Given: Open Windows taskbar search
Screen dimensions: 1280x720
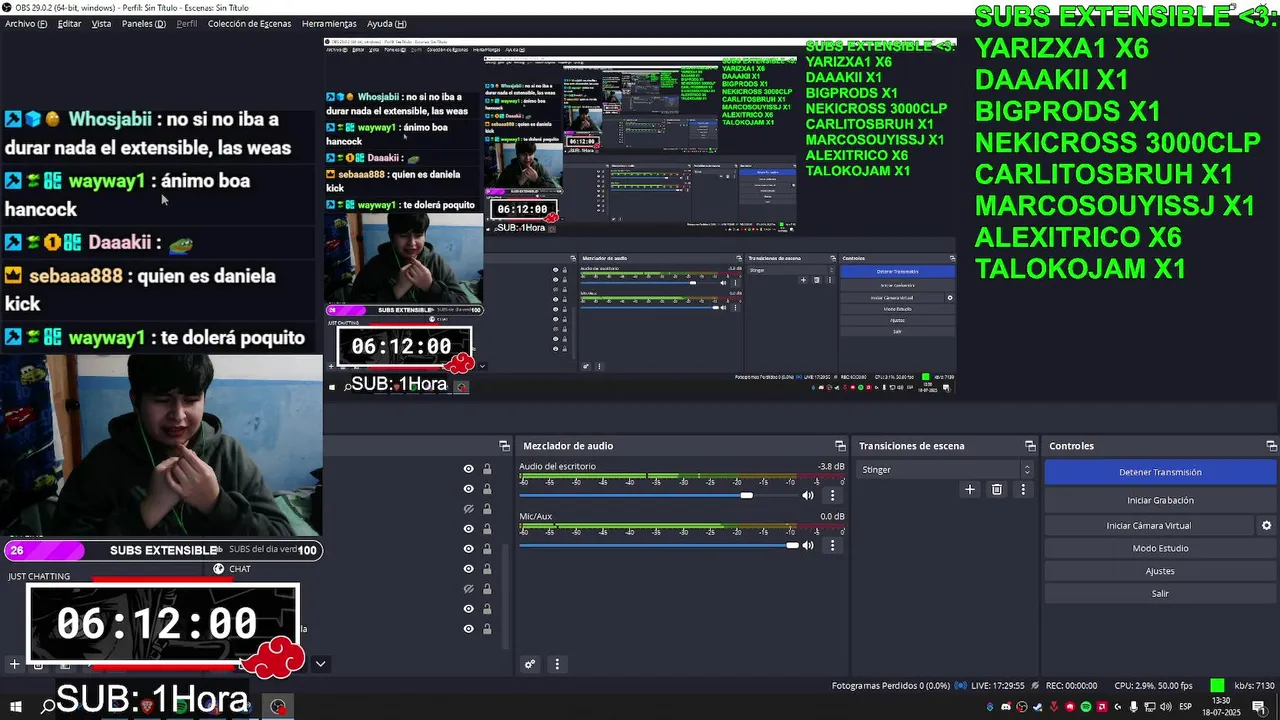Looking at the screenshot, I should click(x=47, y=706).
